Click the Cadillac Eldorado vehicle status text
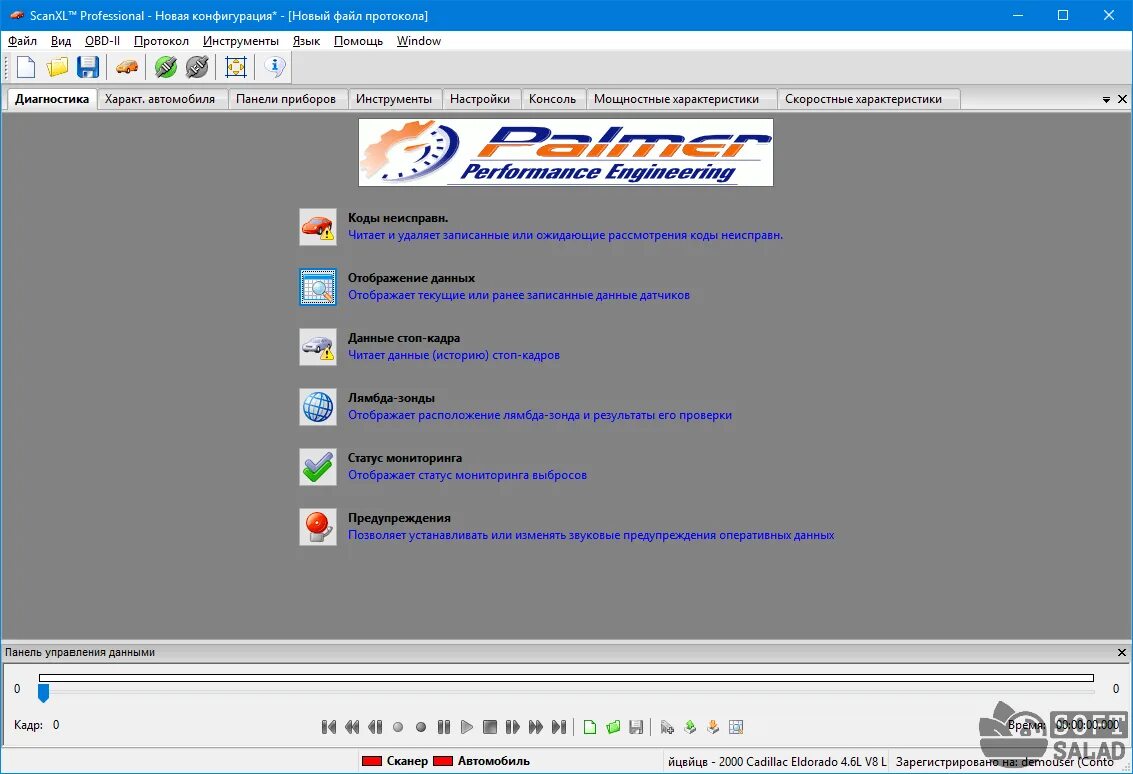Viewport: 1133px width, 774px height. coord(777,762)
